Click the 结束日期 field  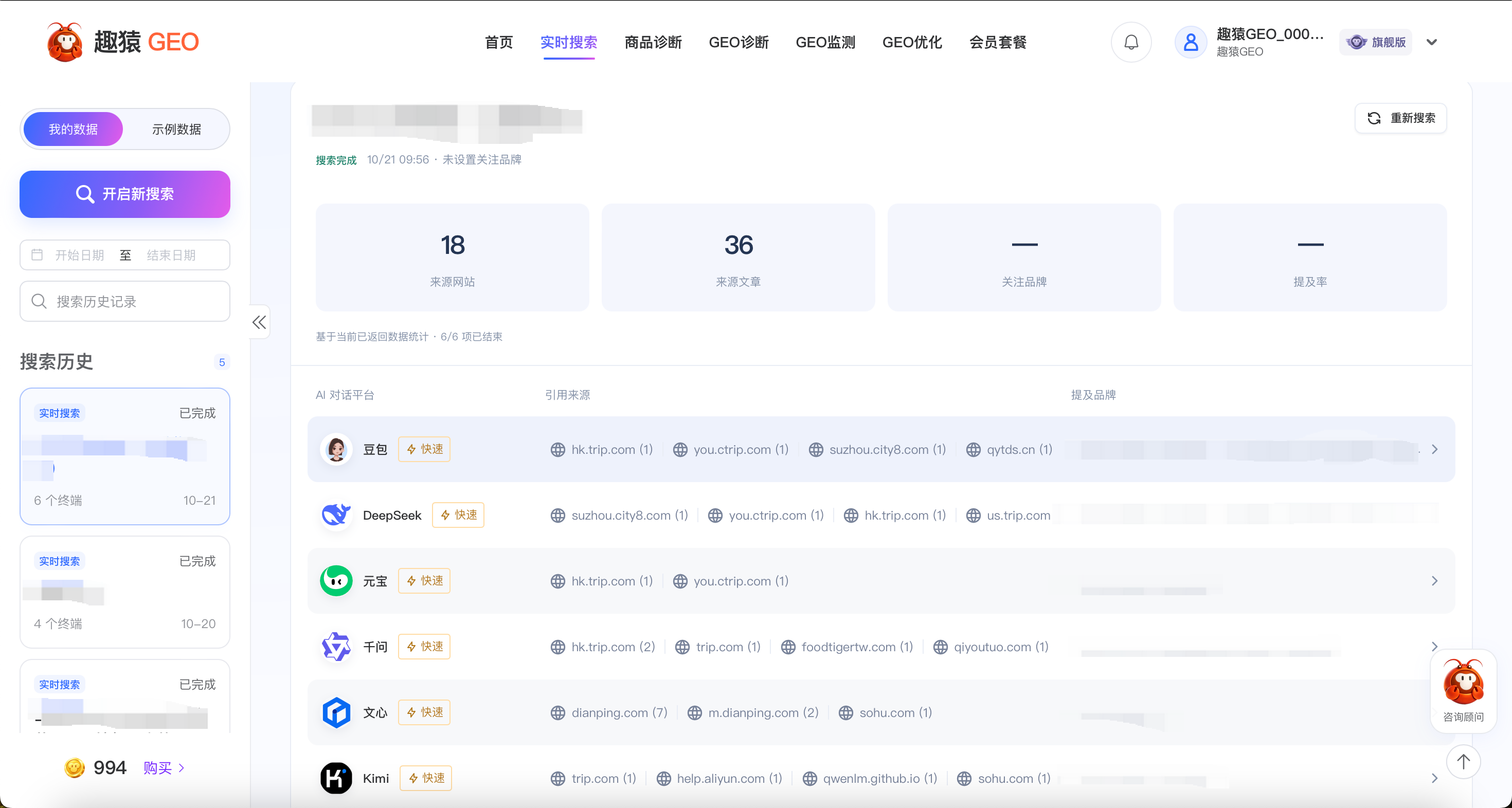(x=171, y=255)
